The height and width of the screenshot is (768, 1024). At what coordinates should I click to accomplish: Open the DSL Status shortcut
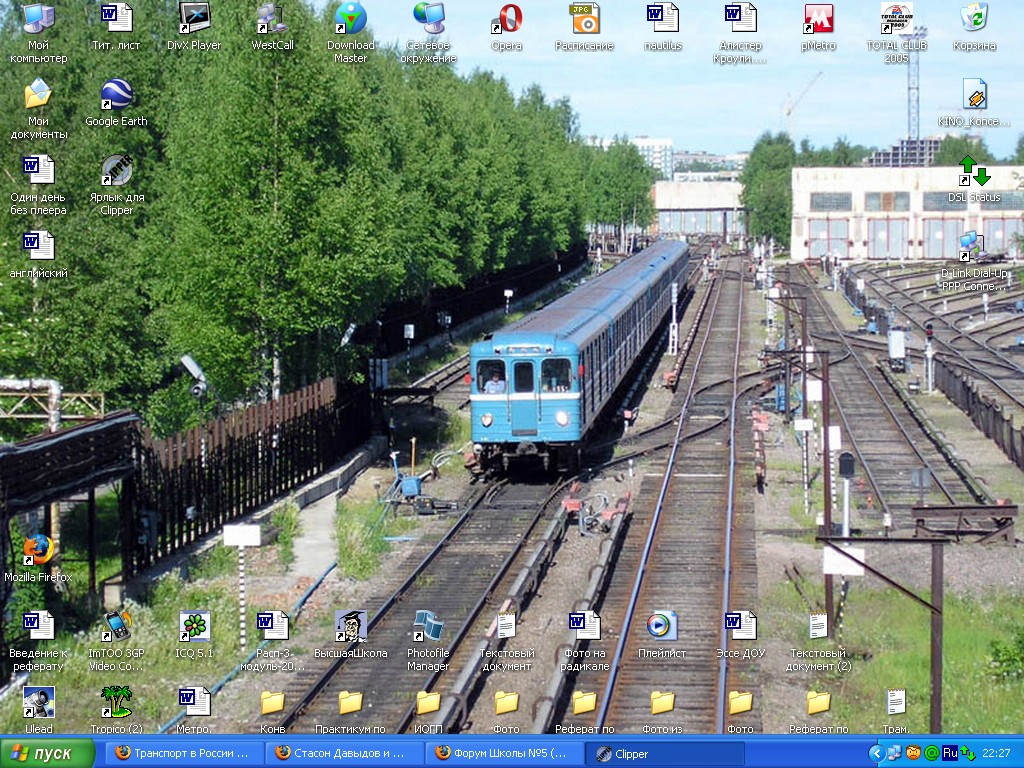(974, 171)
